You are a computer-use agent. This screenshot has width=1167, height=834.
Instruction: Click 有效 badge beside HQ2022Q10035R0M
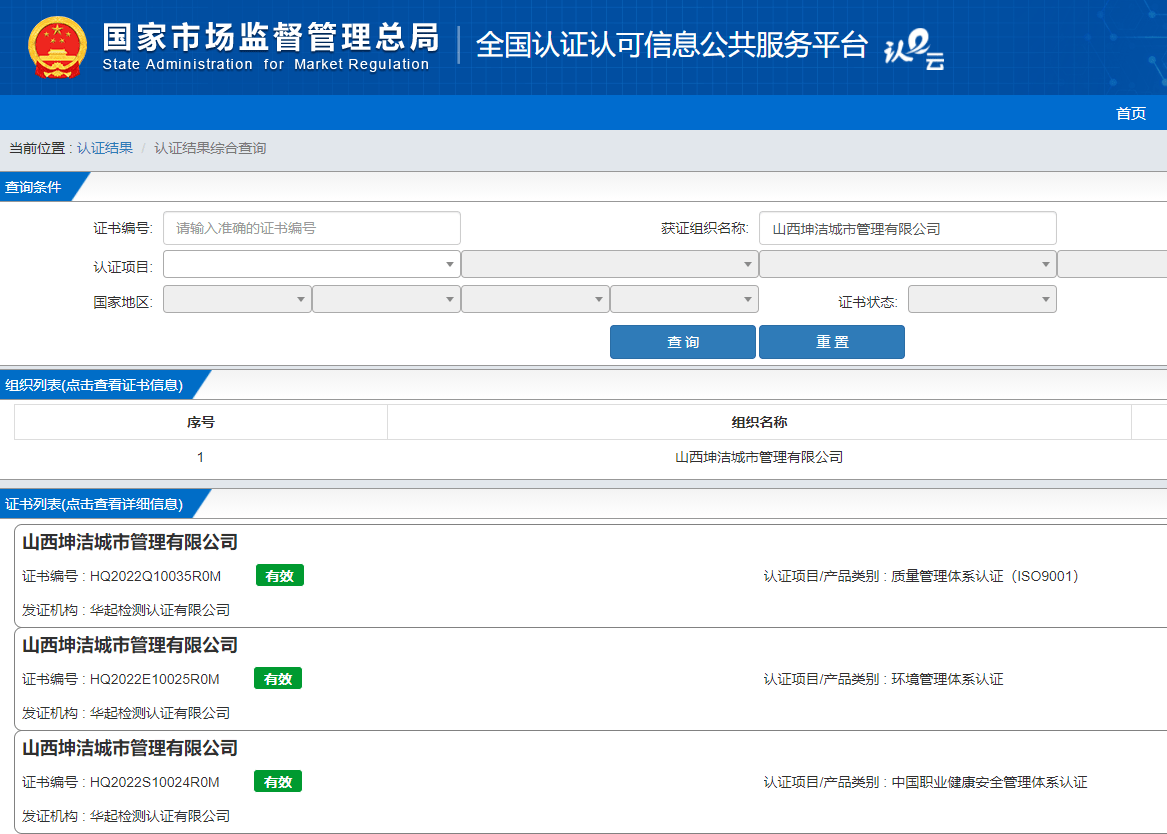(279, 576)
